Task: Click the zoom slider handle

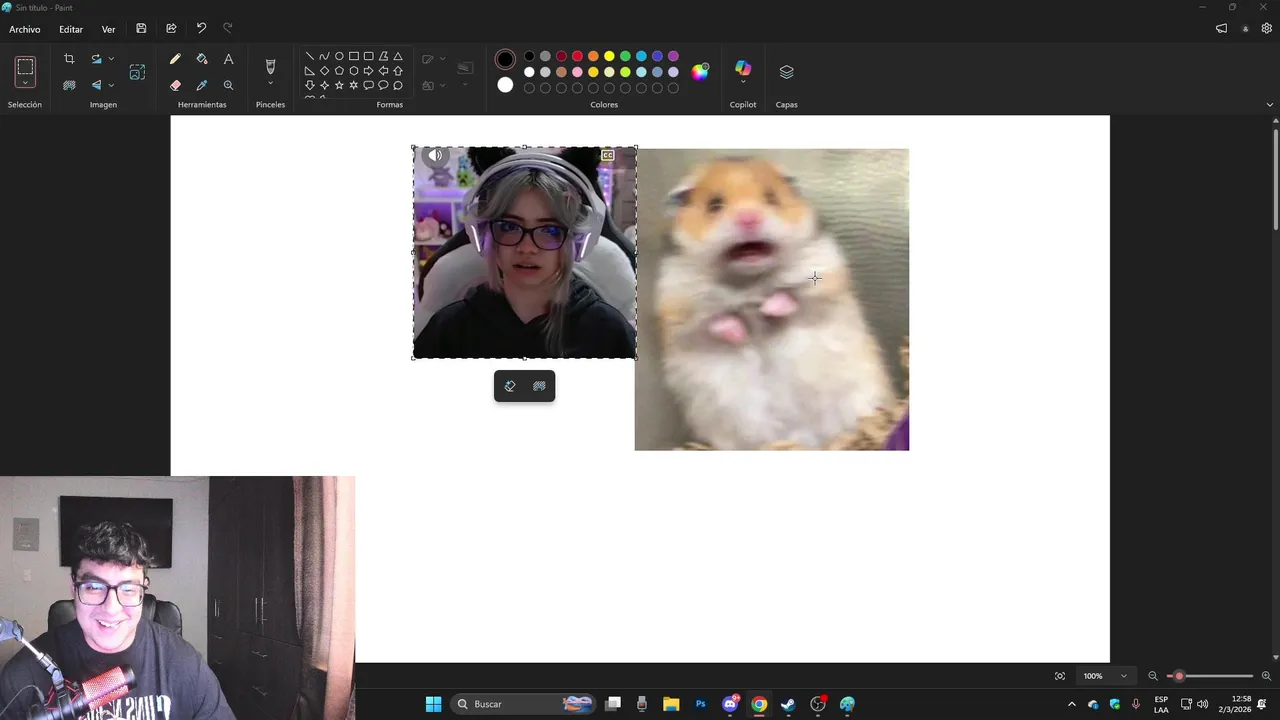Action: 1179,676
